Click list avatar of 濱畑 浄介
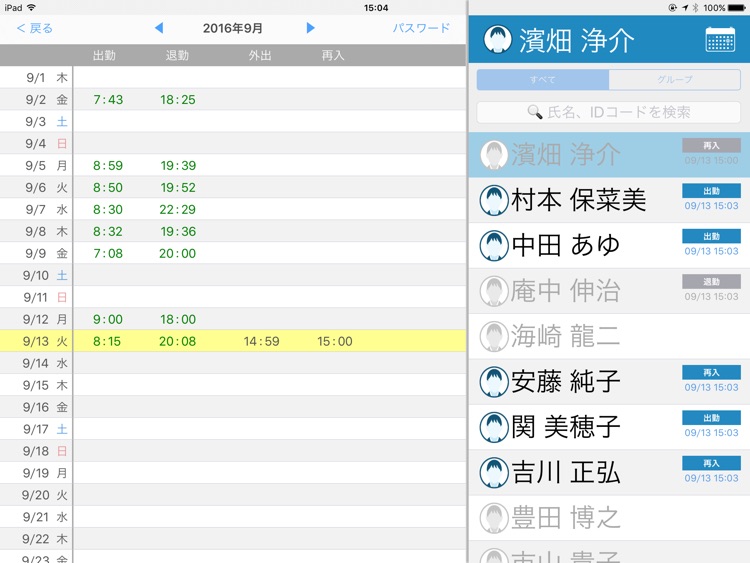Screen dimensions: 750x563 pos(494,155)
